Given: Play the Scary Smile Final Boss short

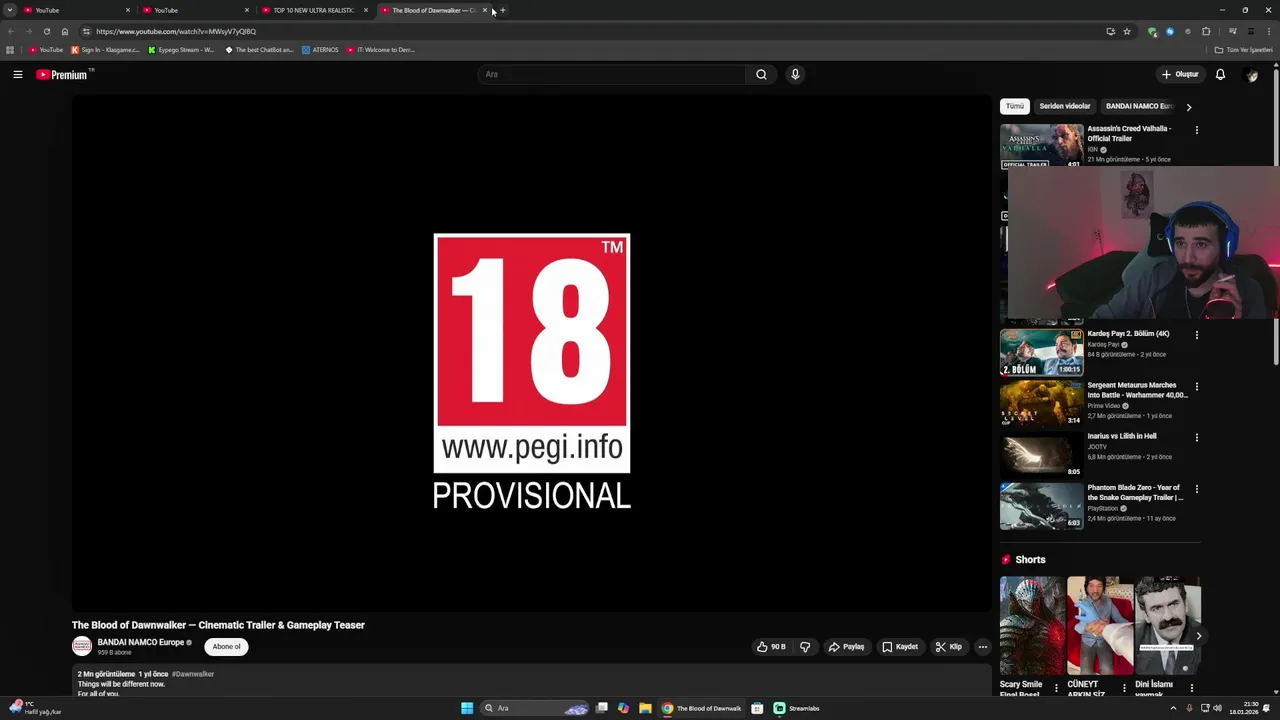Looking at the screenshot, I should coord(1032,625).
